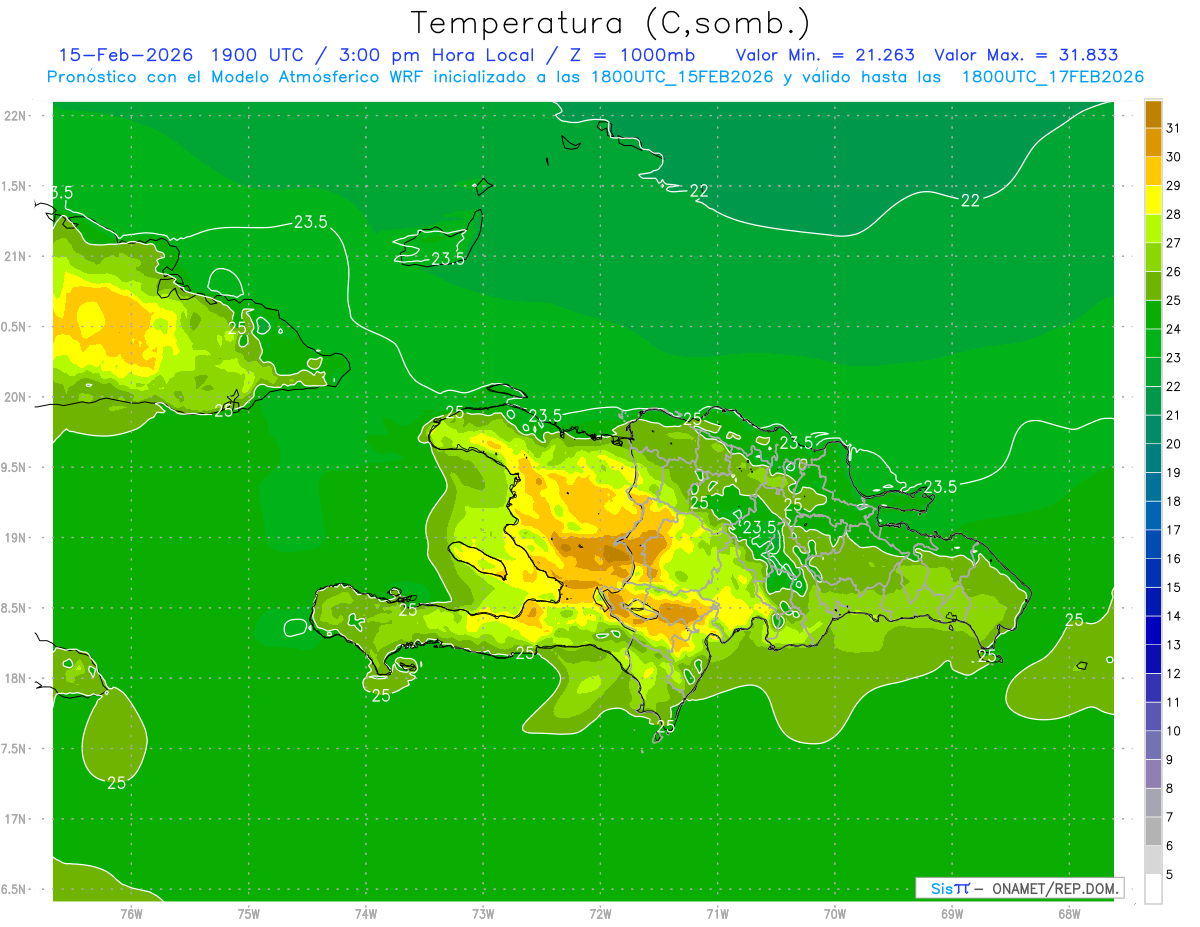Pick the dark orange colorbar segment above 31
The height and width of the screenshot is (927, 1200).
pos(1153,115)
